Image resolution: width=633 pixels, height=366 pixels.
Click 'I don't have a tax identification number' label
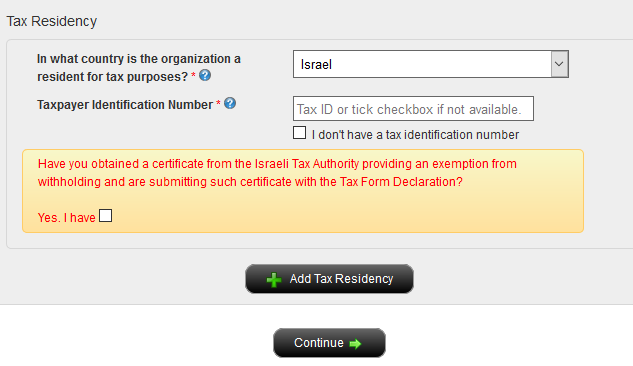pyautogui.click(x=415, y=135)
